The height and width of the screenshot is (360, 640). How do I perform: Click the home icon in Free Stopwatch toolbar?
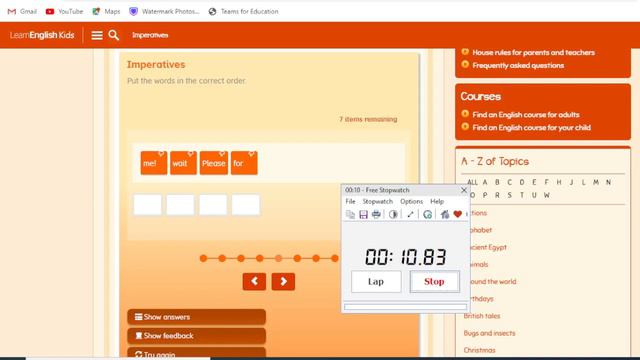pos(445,214)
